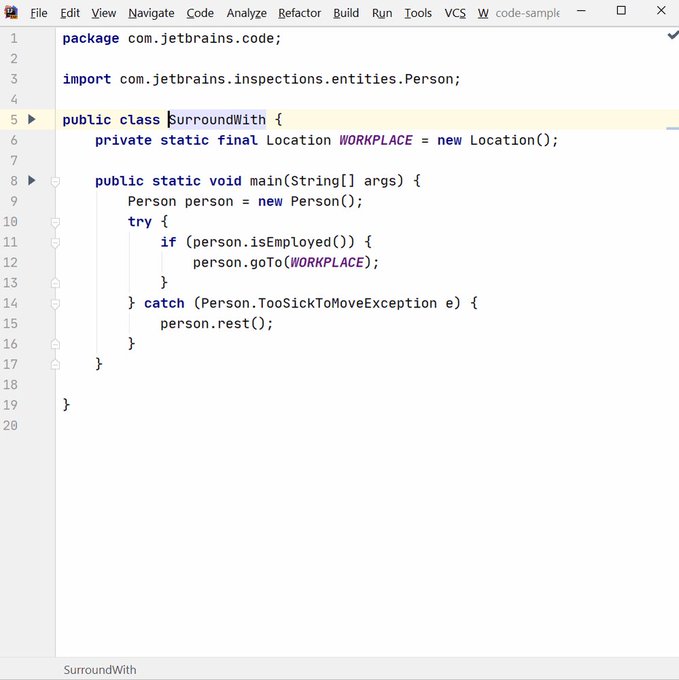Click the error stripe mark on right edge

tap(672, 128)
